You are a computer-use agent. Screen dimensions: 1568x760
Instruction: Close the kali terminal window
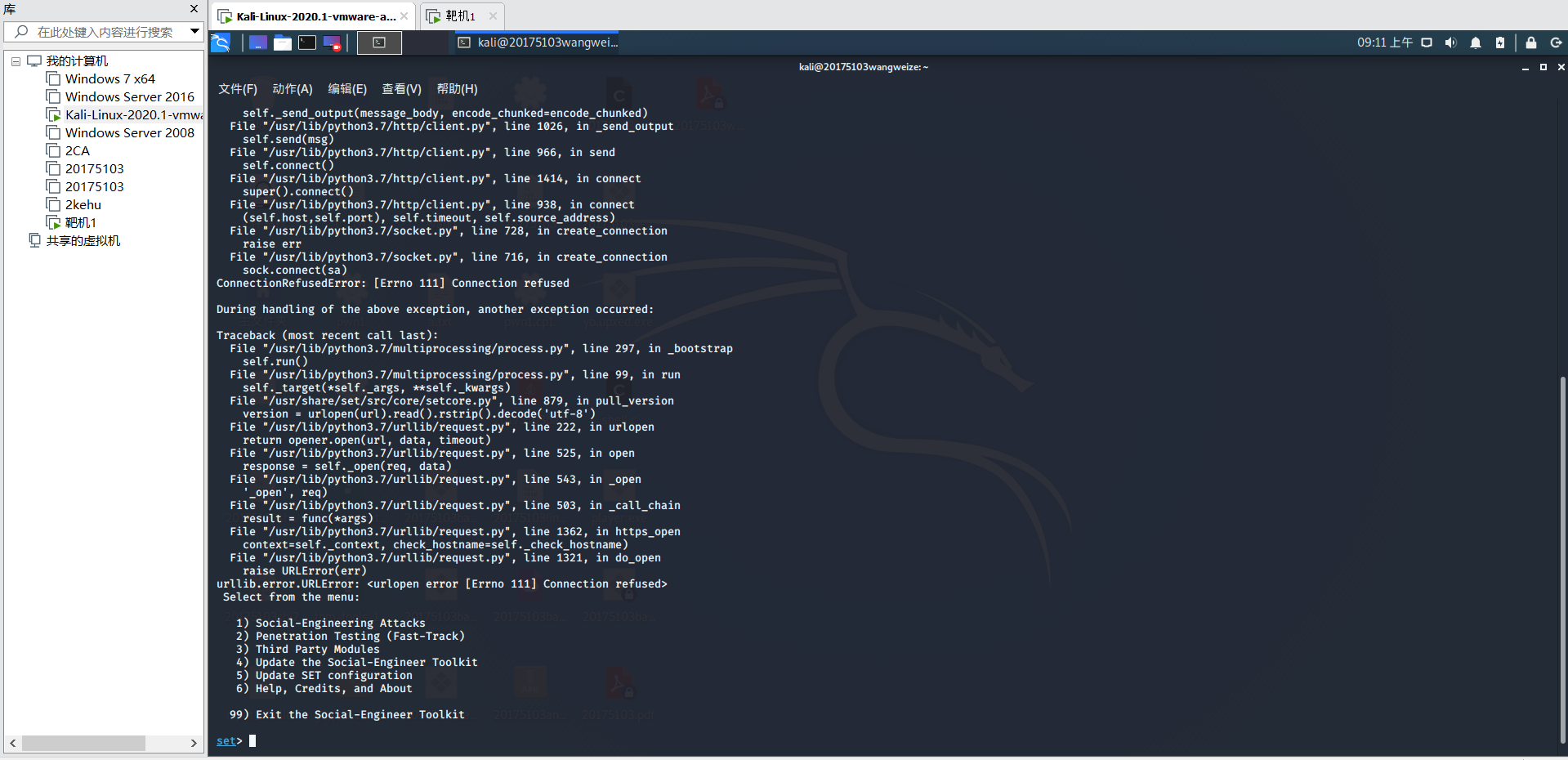(1561, 67)
